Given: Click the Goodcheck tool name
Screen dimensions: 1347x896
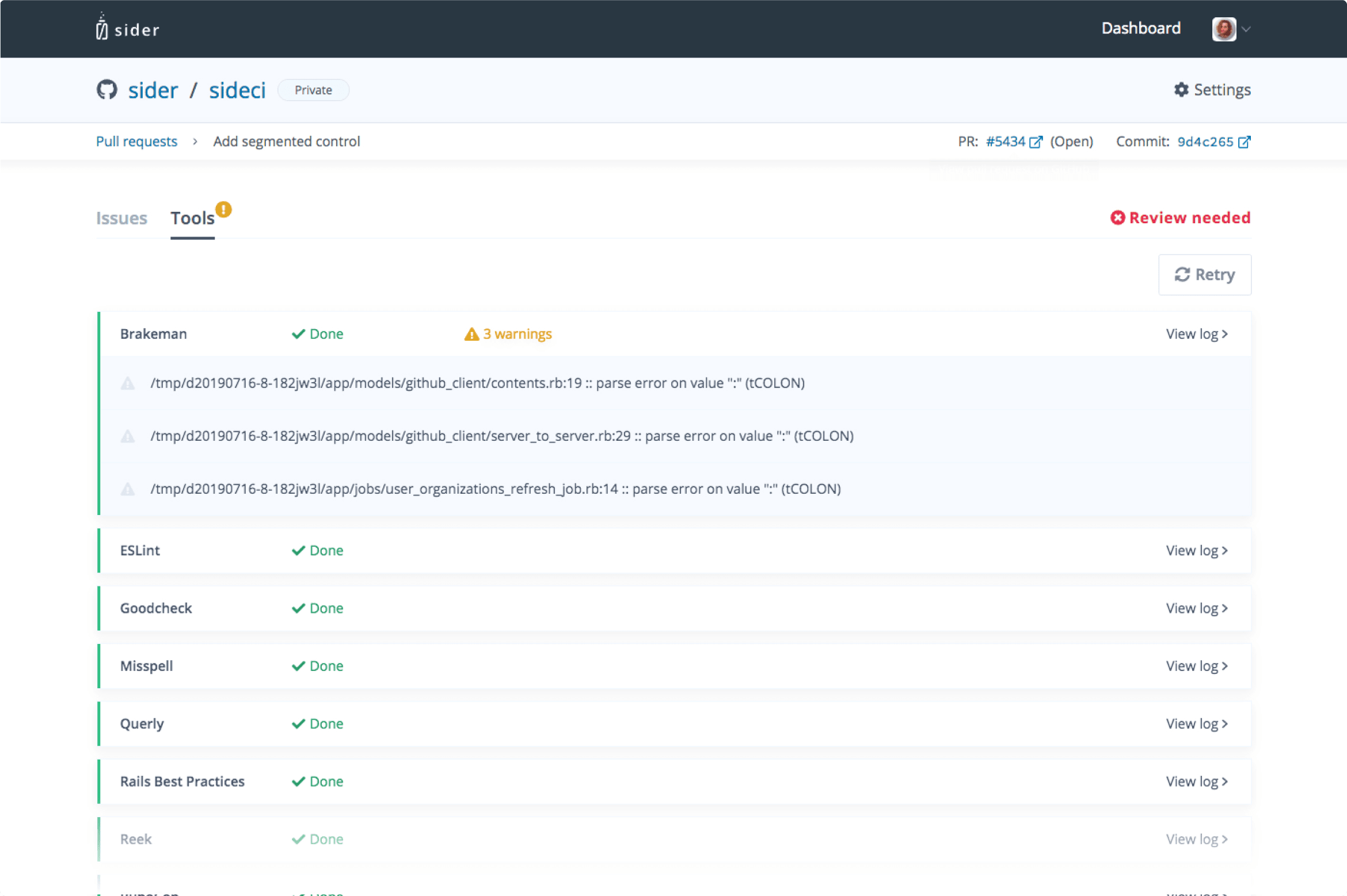Looking at the screenshot, I should point(156,608).
